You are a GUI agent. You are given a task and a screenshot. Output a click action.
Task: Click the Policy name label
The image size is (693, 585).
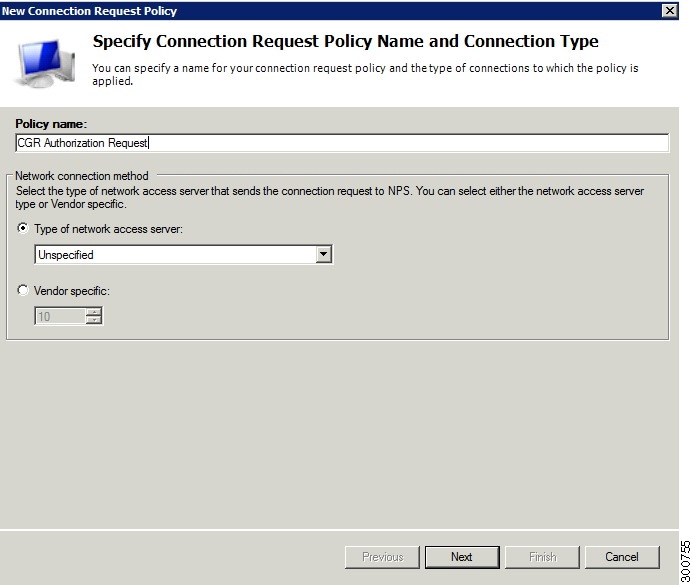pos(51,124)
